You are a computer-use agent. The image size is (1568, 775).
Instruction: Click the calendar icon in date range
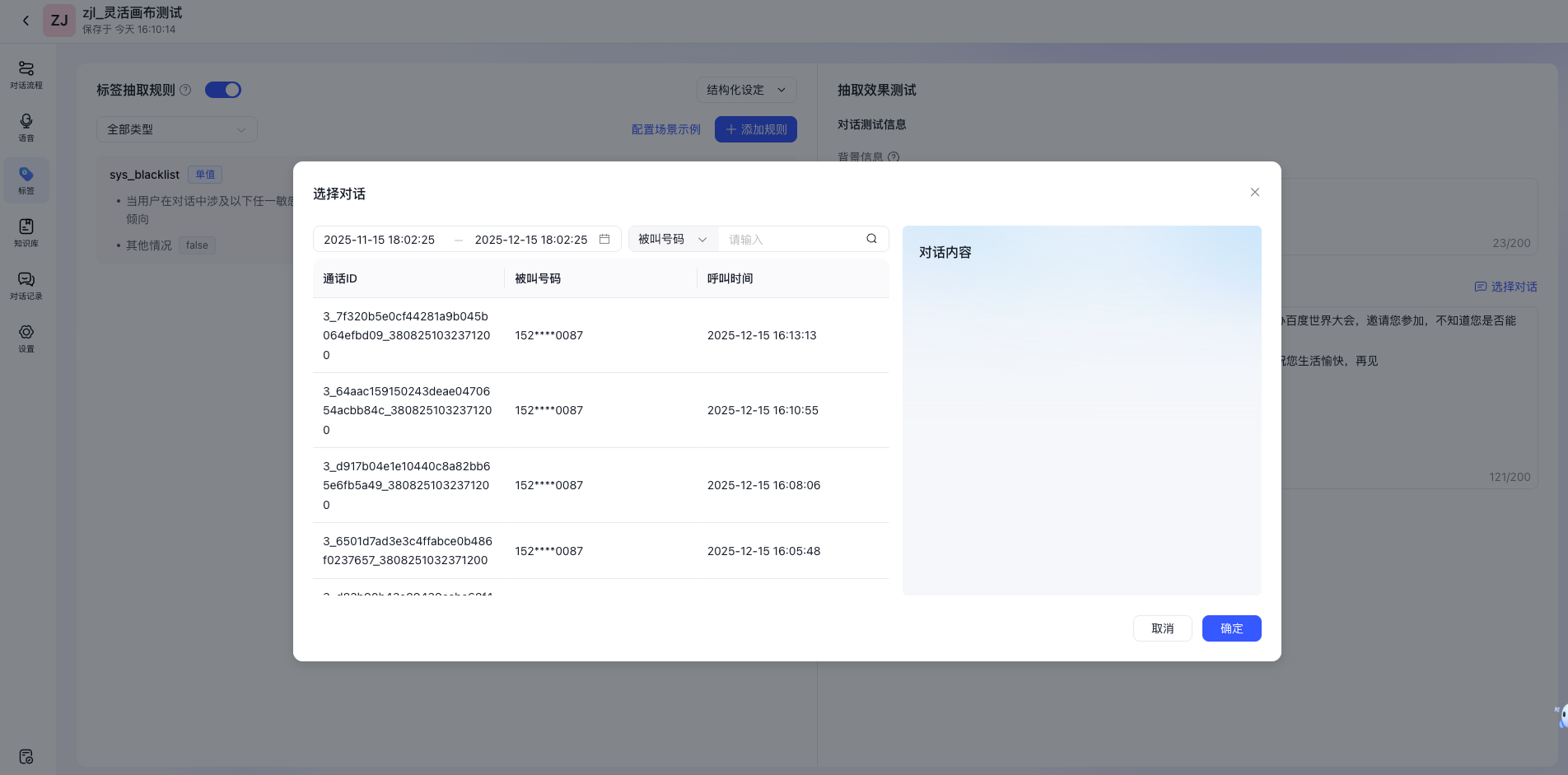[x=604, y=239]
